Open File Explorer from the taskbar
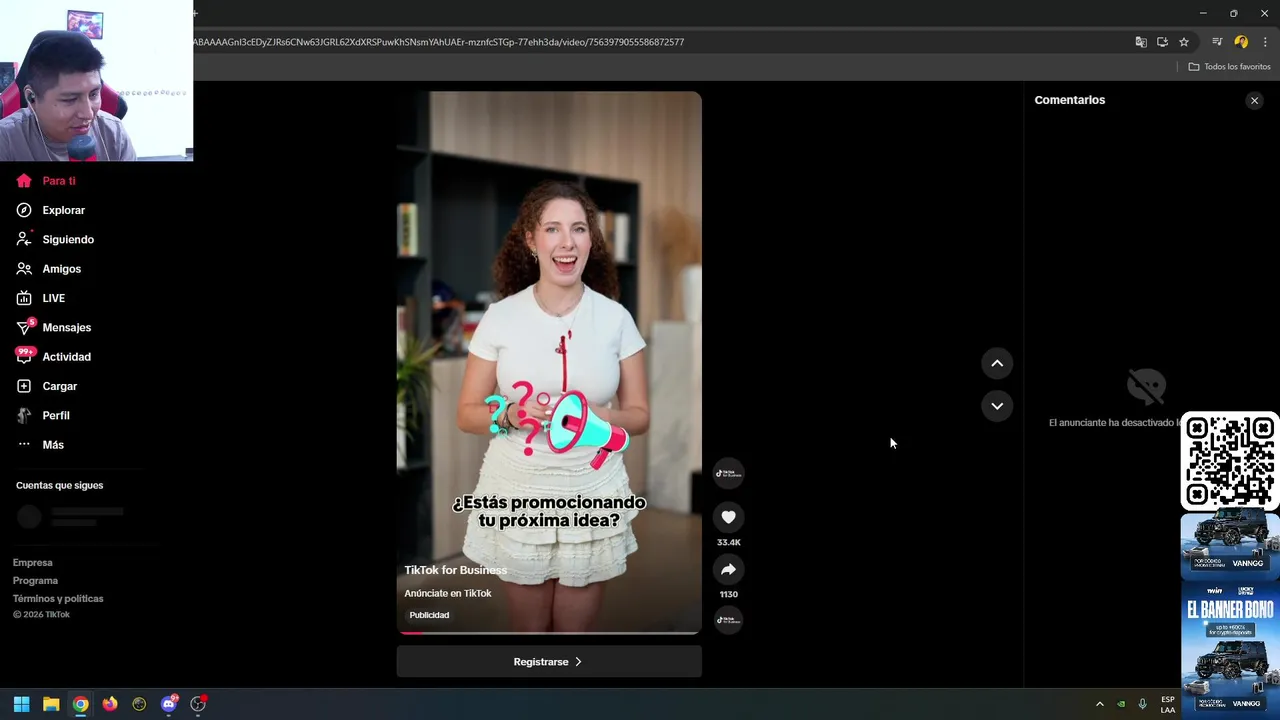 click(x=51, y=704)
